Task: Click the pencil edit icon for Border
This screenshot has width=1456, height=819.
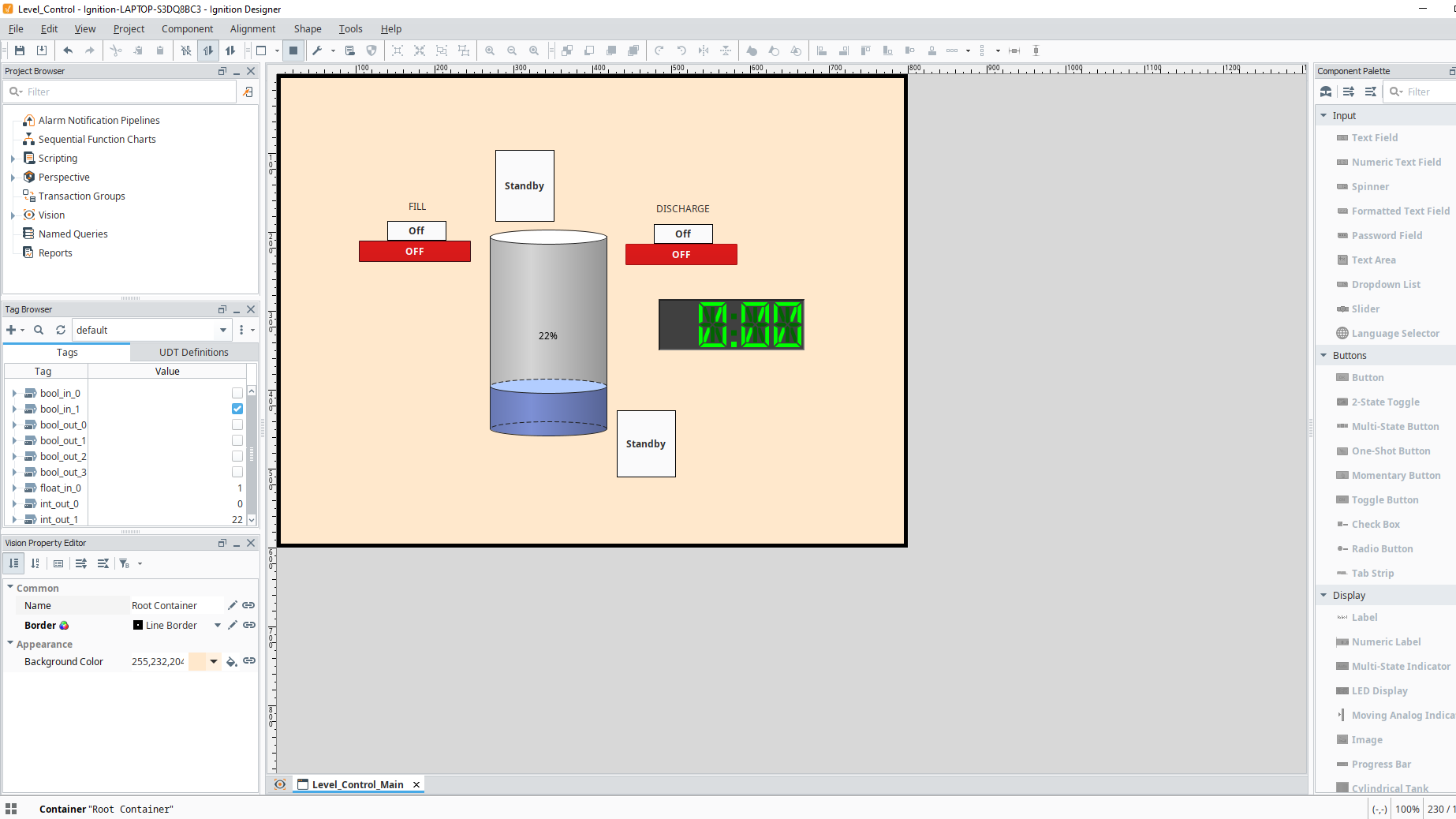Action: tap(233, 625)
